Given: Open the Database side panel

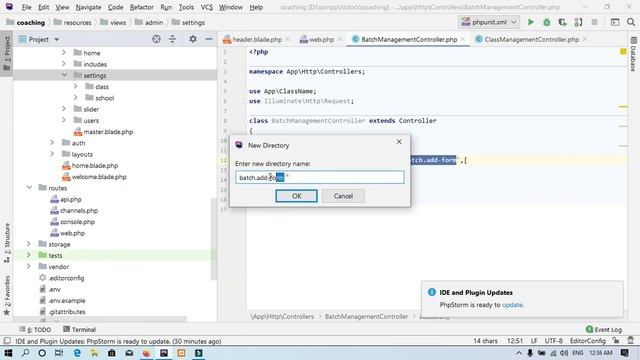Looking at the screenshot, I should (x=633, y=54).
